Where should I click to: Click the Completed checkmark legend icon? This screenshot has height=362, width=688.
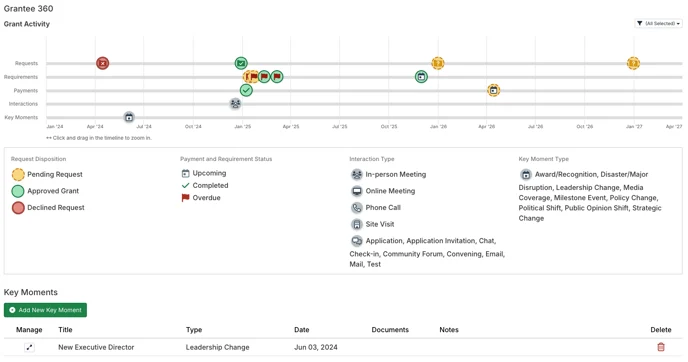[x=186, y=186]
